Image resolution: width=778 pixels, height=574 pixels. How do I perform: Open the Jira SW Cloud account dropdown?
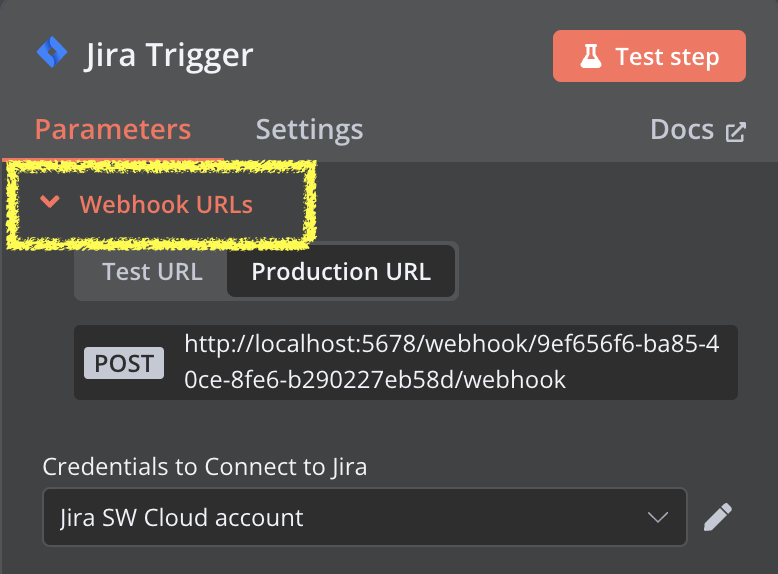(365, 517)
